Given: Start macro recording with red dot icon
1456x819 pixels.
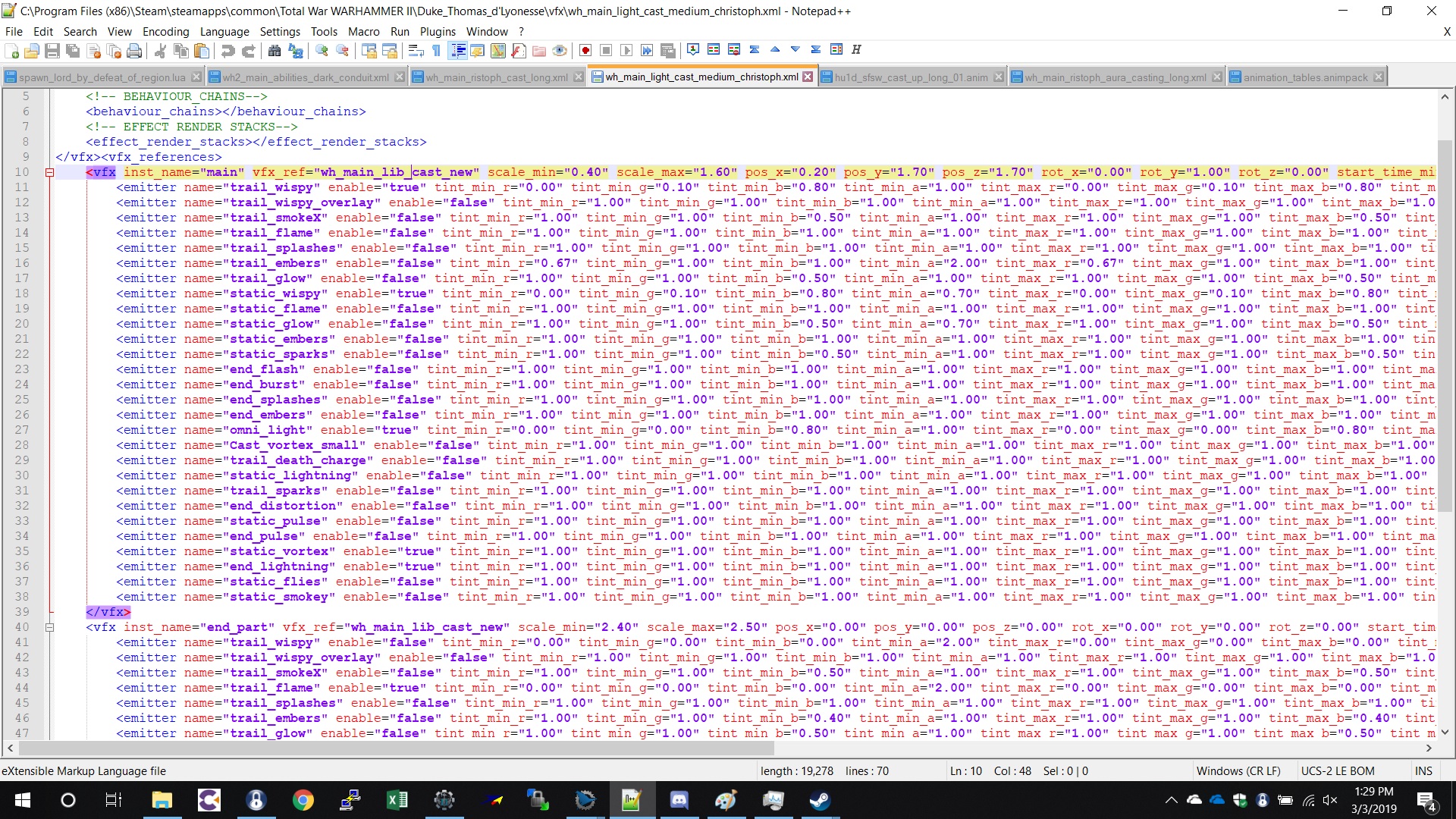Looking at the screenshot, I should (585, 50).
